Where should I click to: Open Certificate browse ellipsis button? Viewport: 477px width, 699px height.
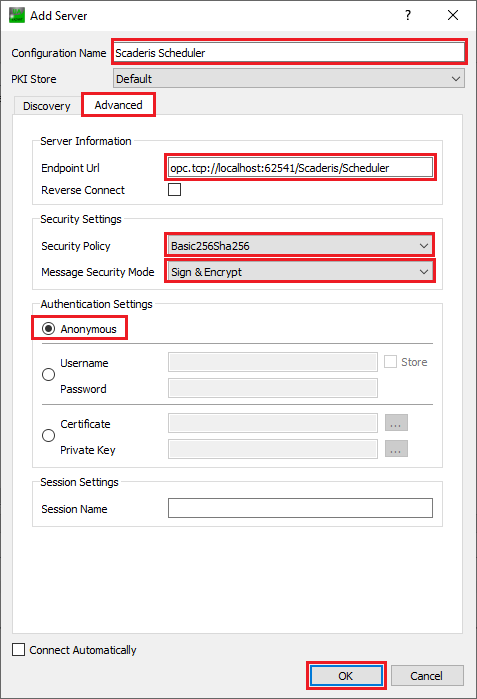396,423
